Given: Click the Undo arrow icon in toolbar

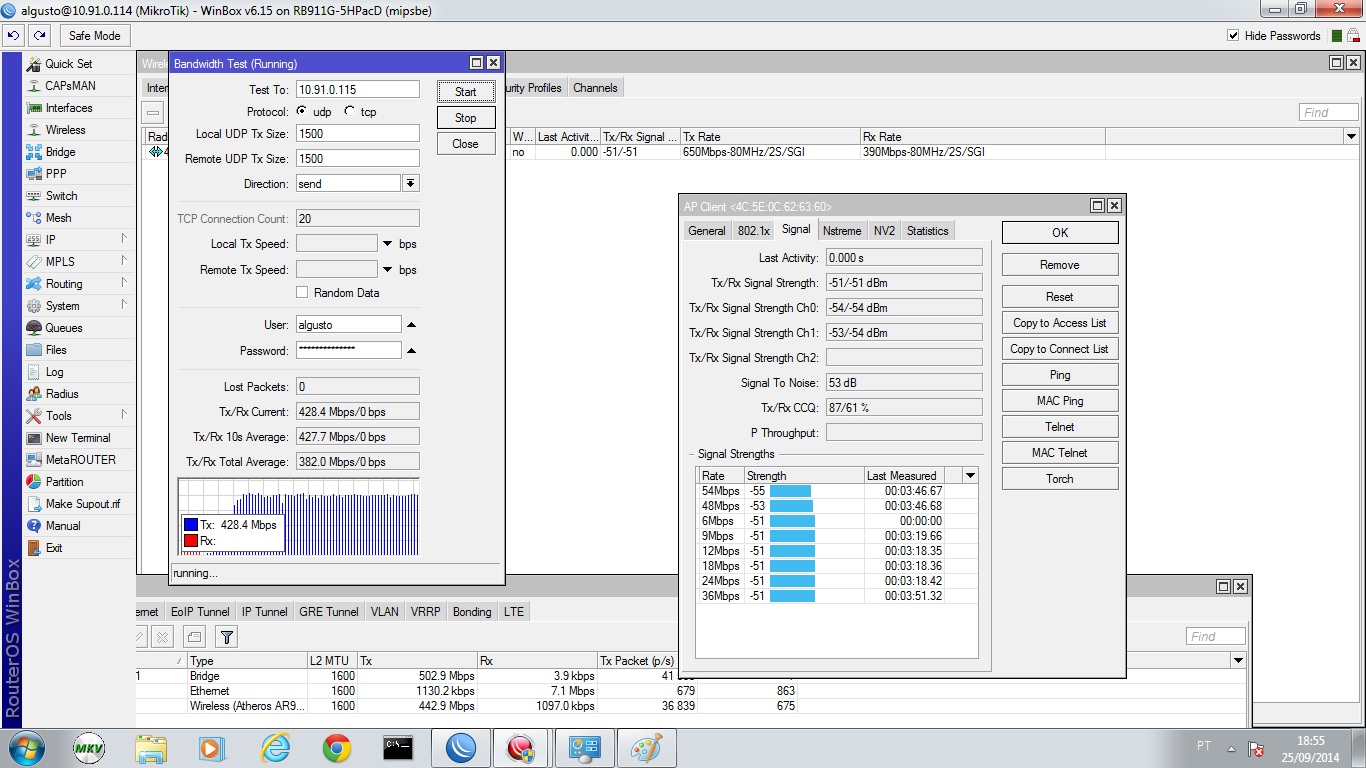Looking at the screenshot, I should 13,35.
